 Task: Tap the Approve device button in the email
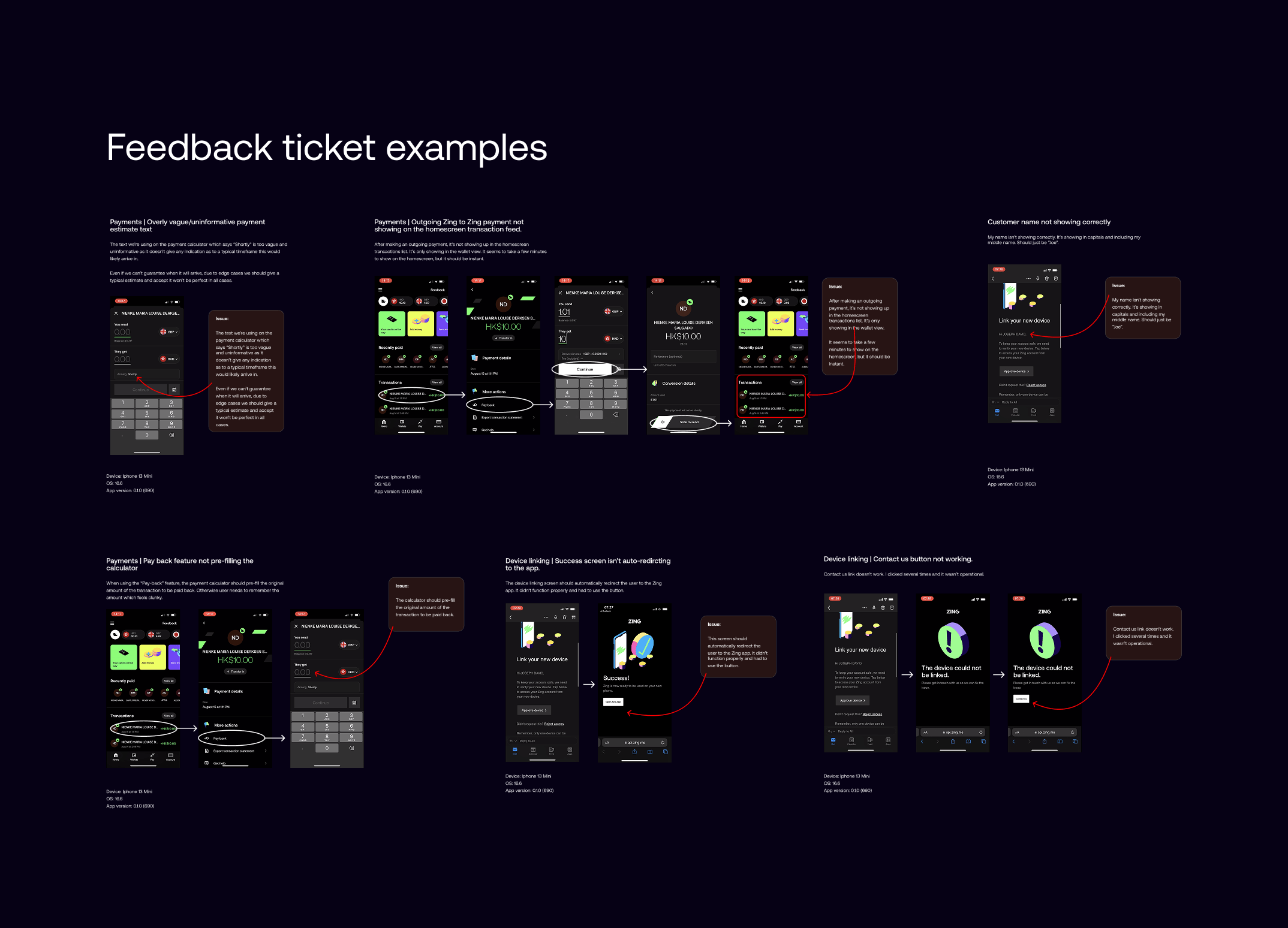(x=1016, y=371)
